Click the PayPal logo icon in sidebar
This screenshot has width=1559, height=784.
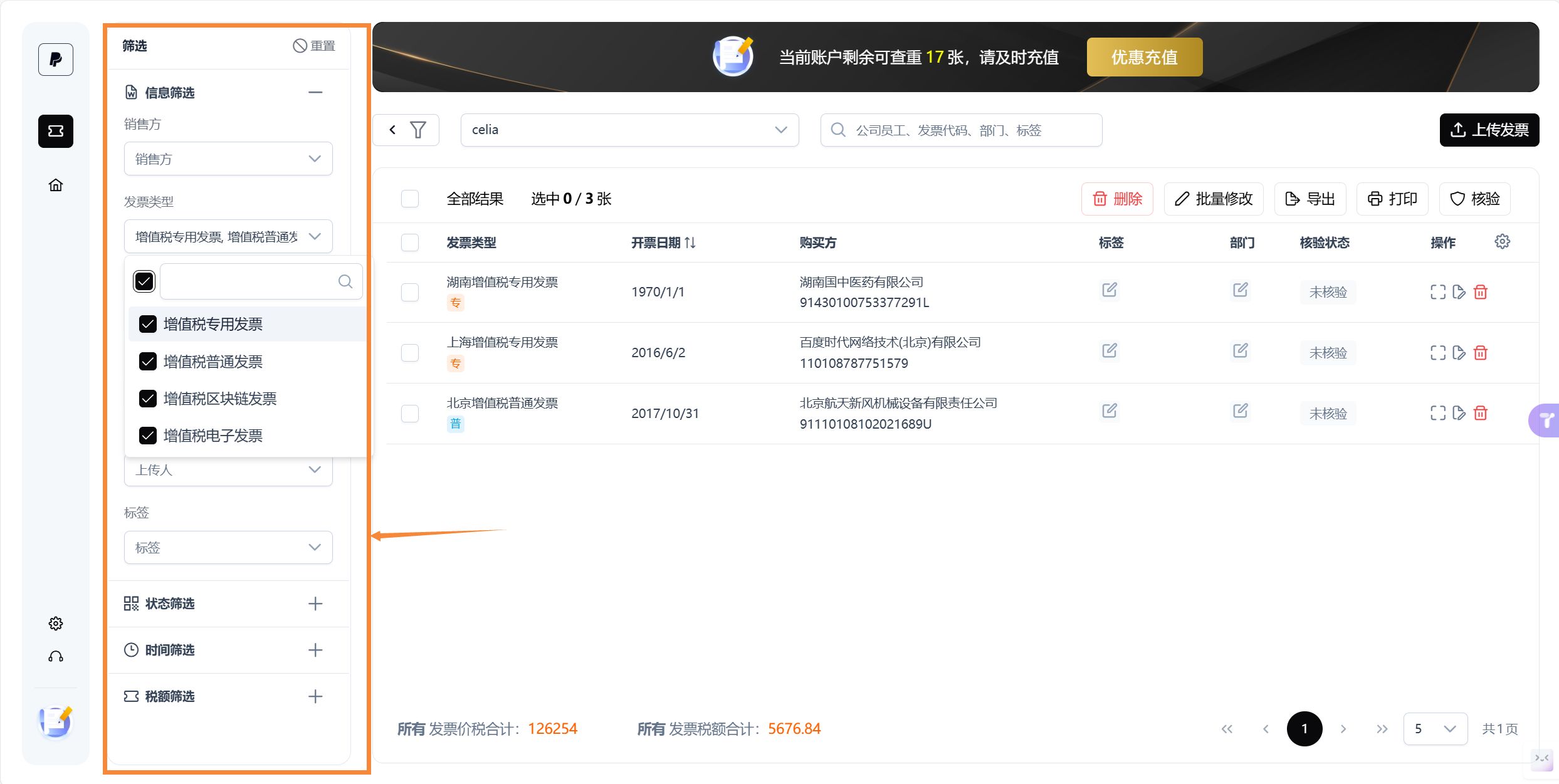56,60
